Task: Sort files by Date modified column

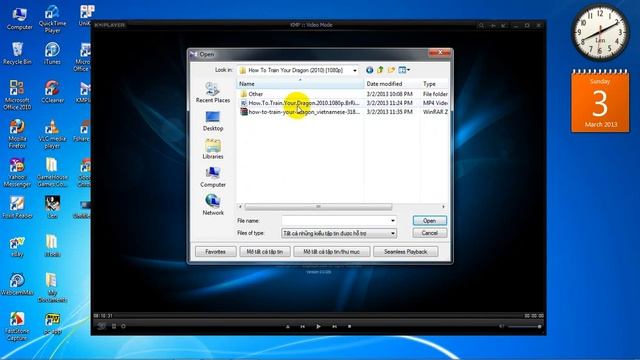Action: 392,84
